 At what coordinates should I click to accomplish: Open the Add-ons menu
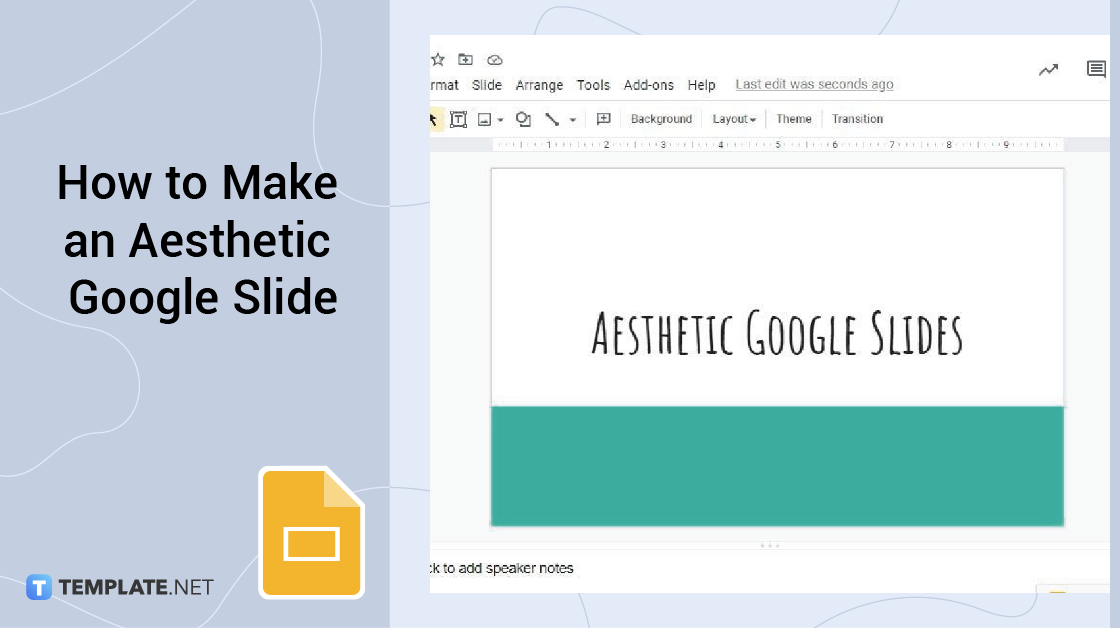pyautogui.click(x=648, y=85)
